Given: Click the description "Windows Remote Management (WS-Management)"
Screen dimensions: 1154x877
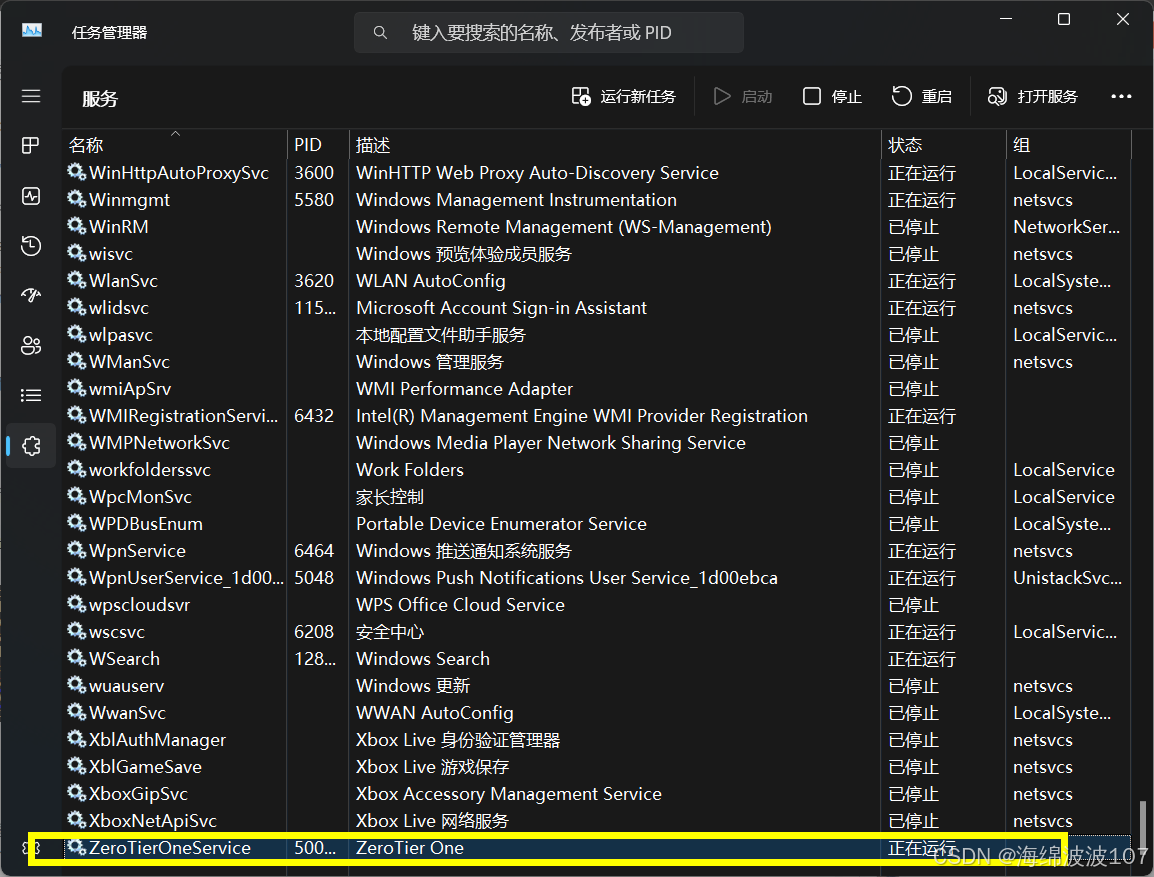Looking at the screenshot, I should pos(564,227).
